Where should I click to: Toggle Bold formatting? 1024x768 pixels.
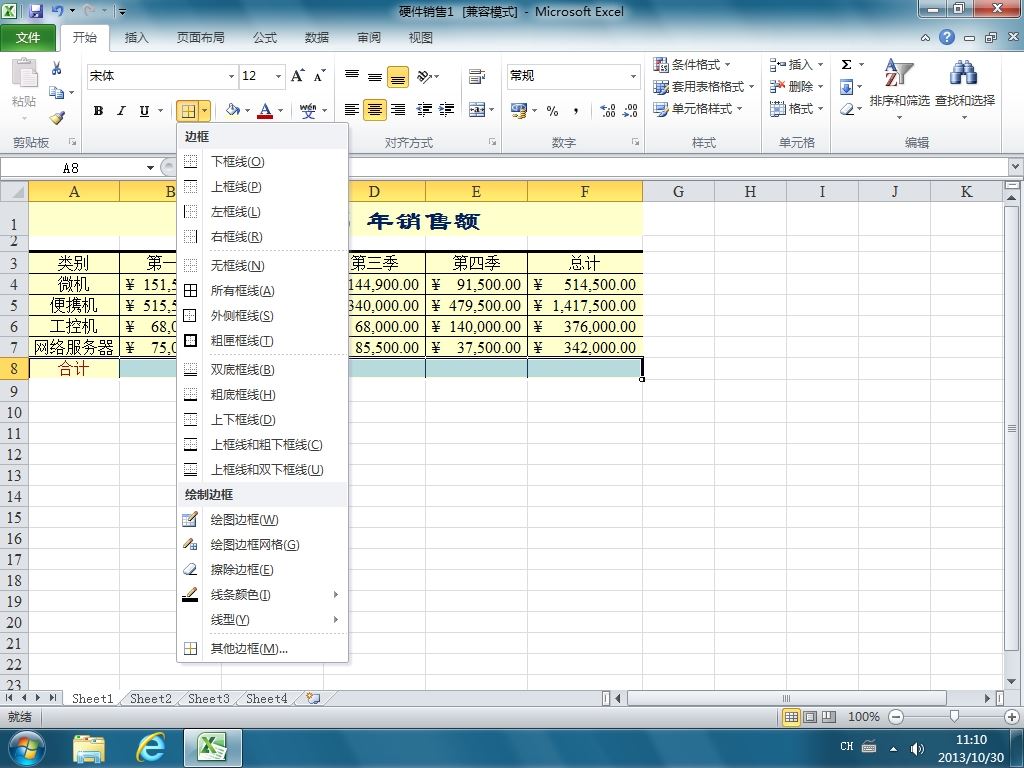tap(98, 110)
